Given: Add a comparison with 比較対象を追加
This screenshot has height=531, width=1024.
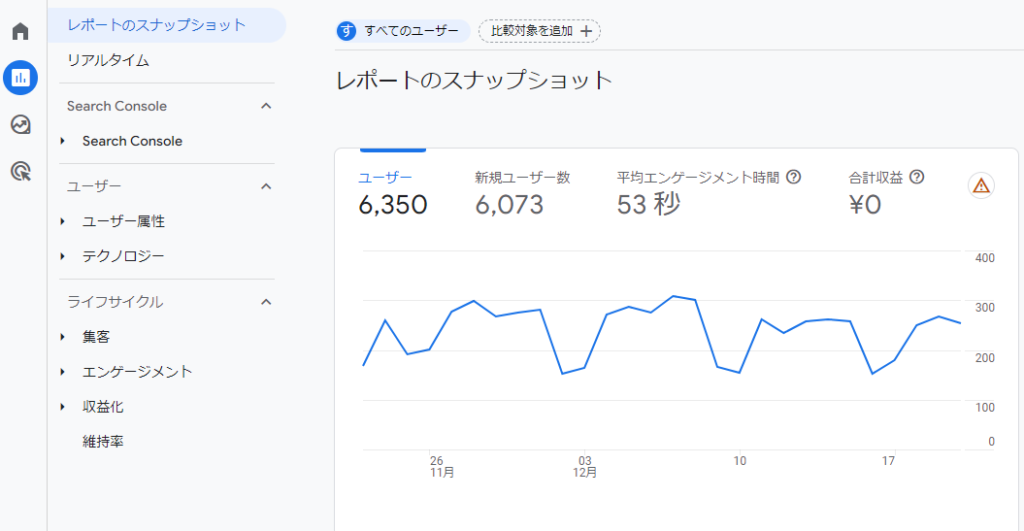Looking at the screenshot, I should [x=539, y=31].
